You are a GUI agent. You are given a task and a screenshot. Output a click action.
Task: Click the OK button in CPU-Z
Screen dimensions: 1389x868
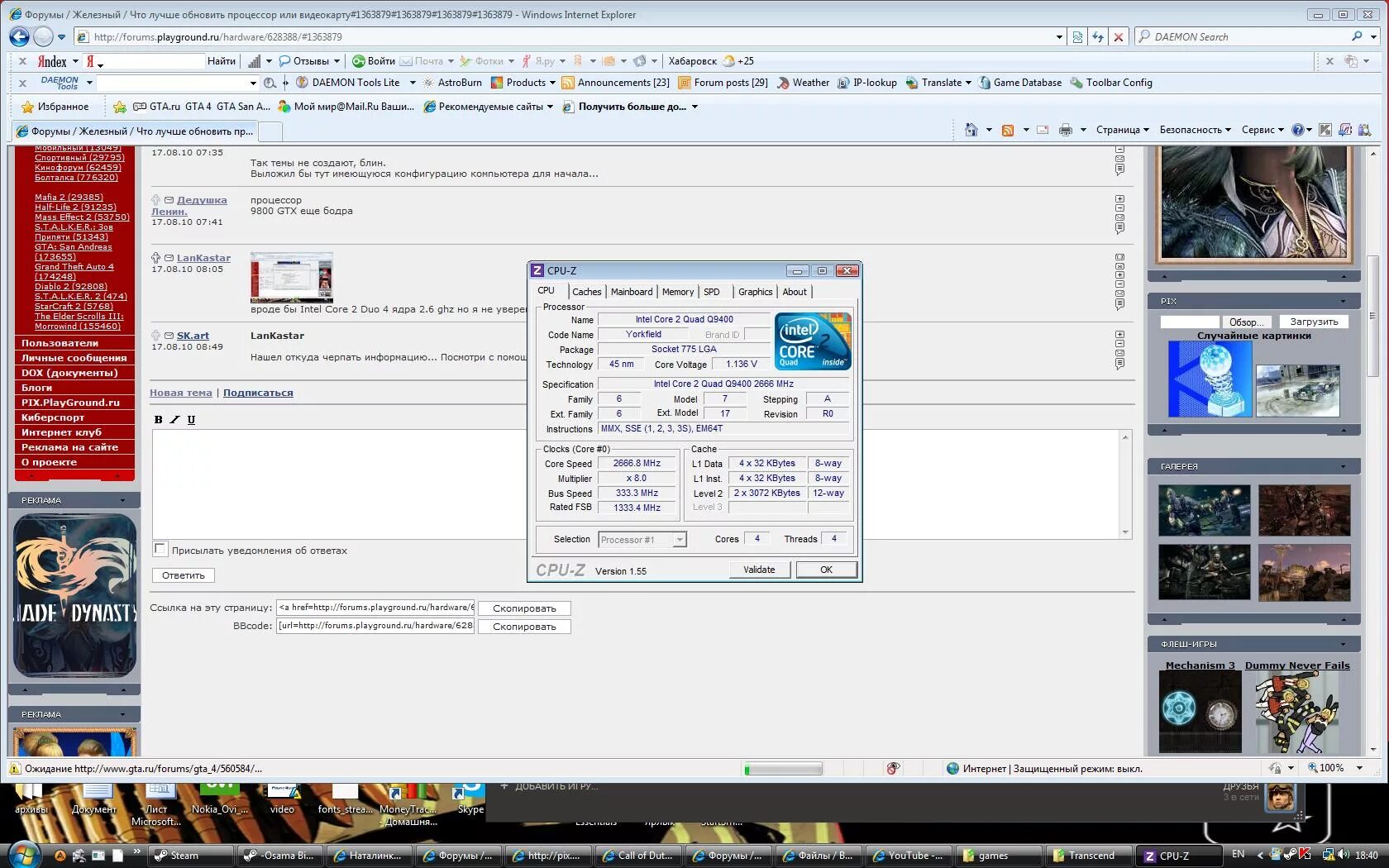(826, 570)
